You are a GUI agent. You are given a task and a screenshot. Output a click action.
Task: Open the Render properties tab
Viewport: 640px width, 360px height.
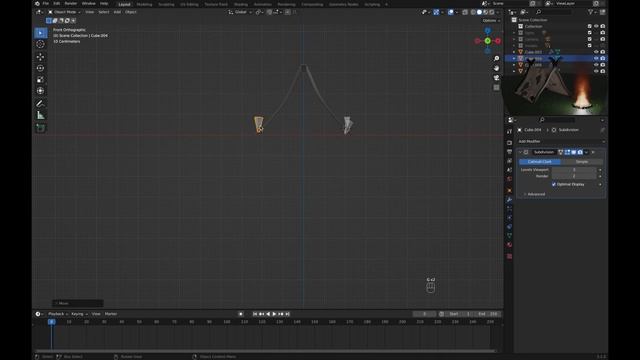(x=509, y=143)
